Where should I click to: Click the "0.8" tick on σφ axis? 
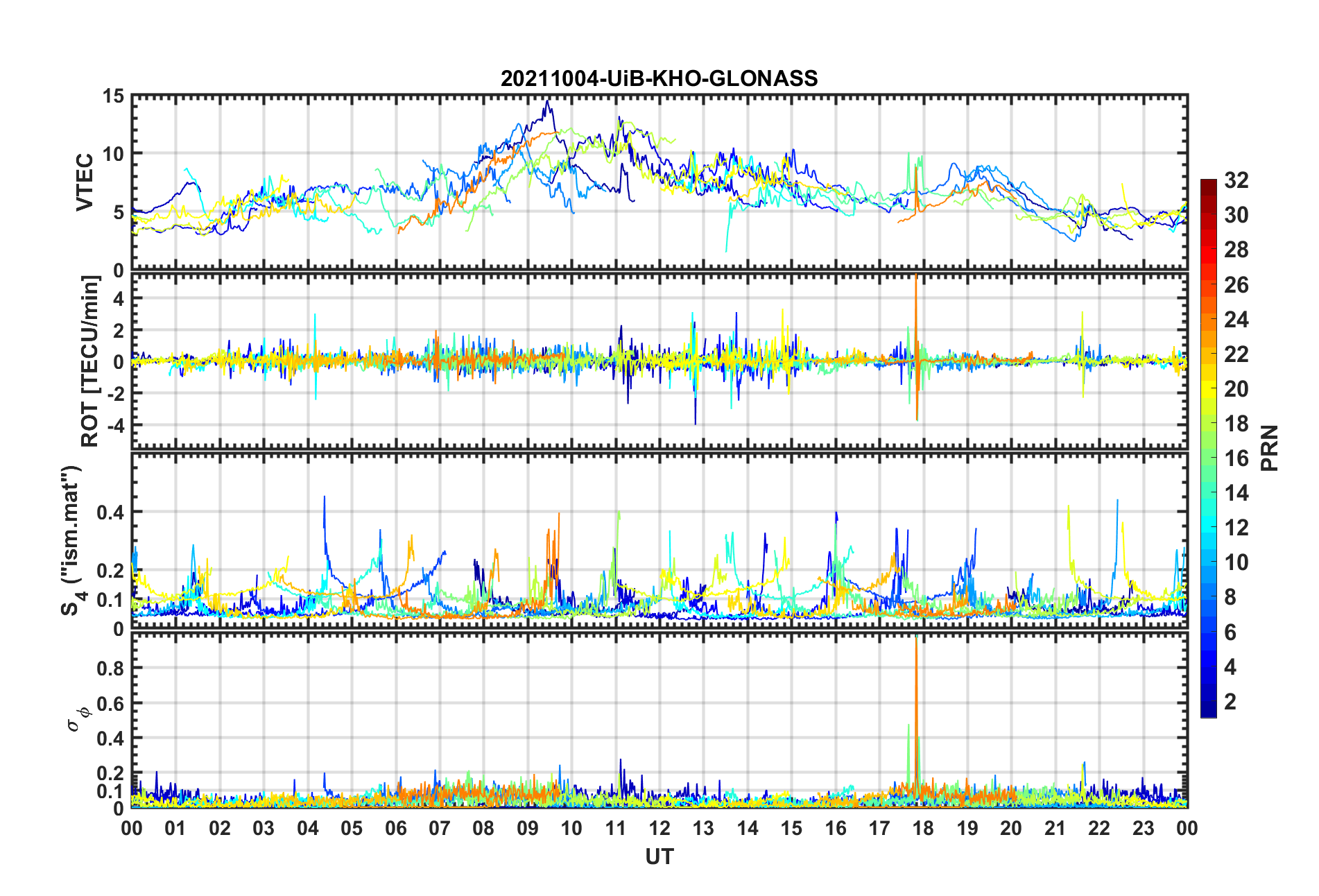112,669
